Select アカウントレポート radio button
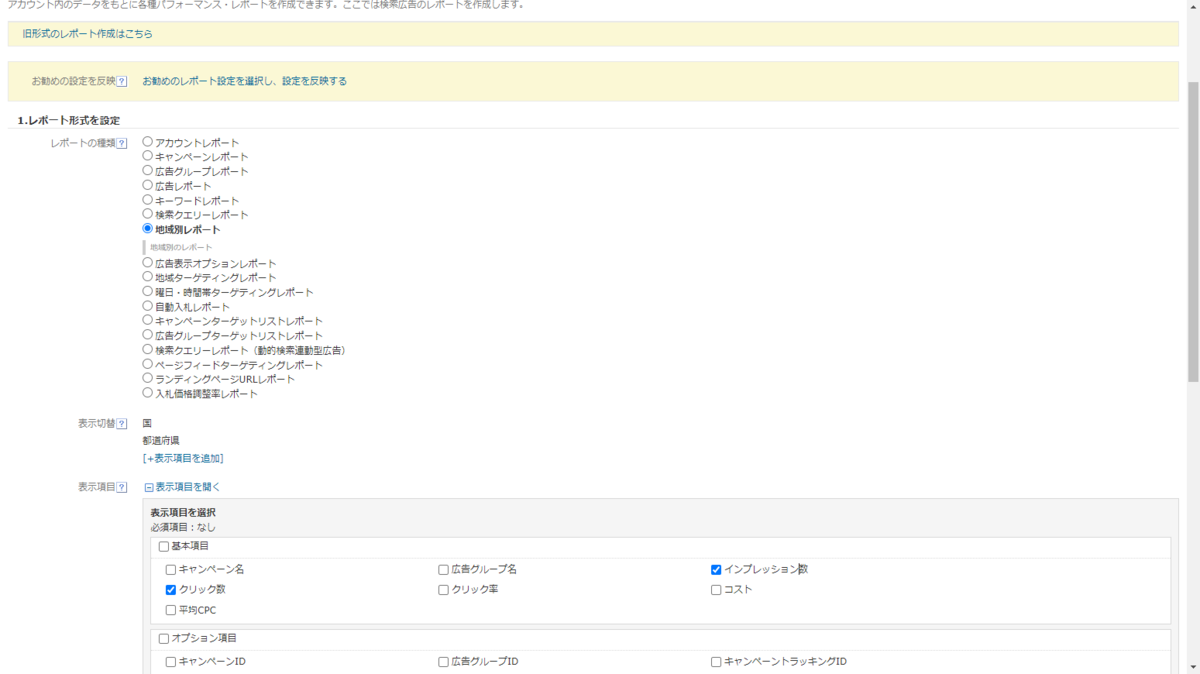The height and width of the screenshot is (674, 1200). click(x=148, y=142)
